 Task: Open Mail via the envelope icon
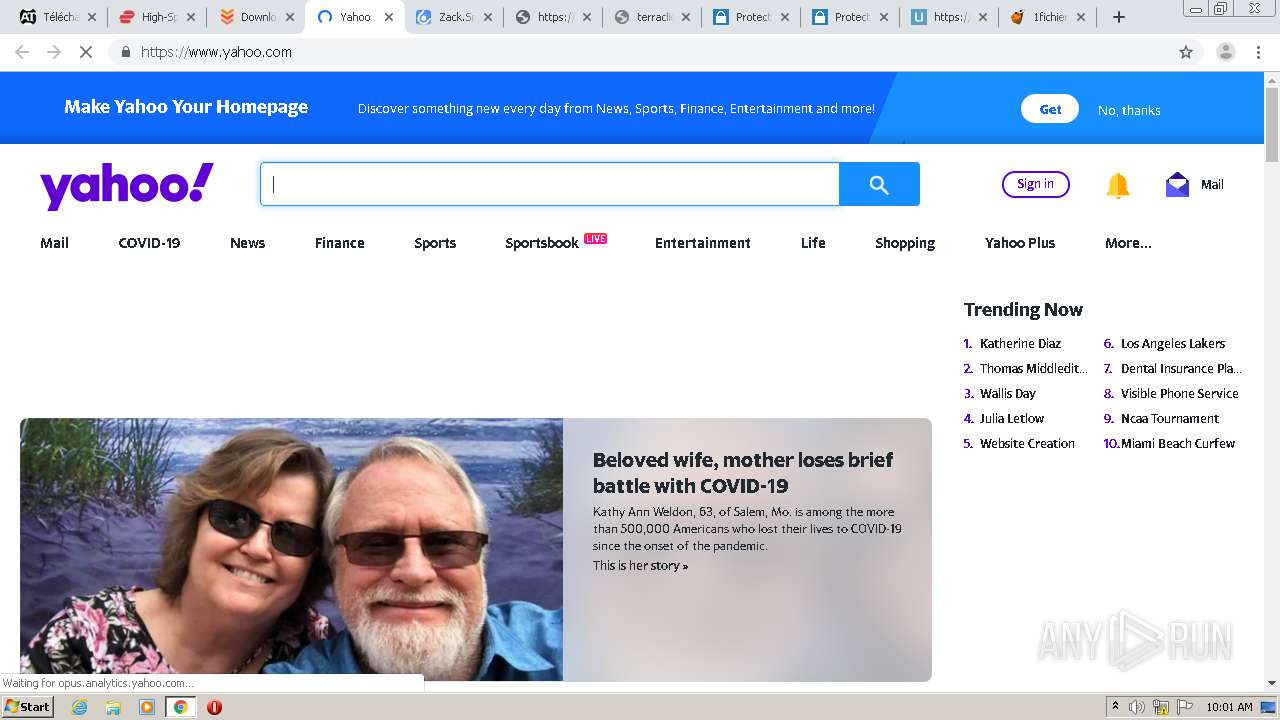pos(1177,185)
